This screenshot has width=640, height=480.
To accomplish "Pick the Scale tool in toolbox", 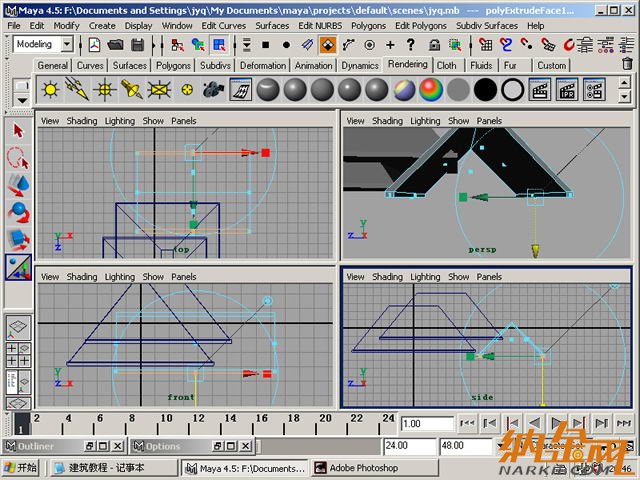I will 18,238.
